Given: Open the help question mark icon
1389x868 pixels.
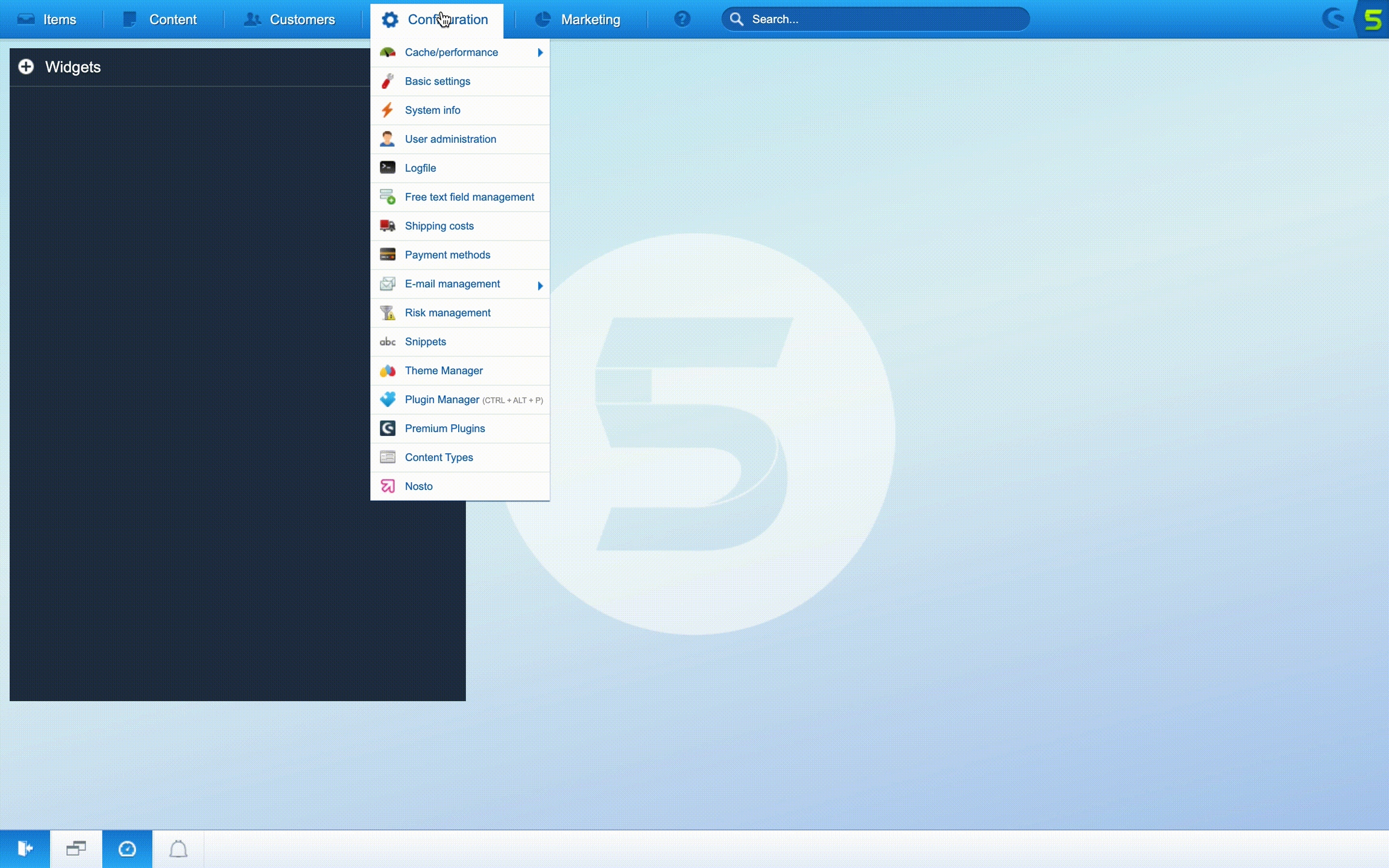Looking at the screenshot, I should [x=682, y=19].
